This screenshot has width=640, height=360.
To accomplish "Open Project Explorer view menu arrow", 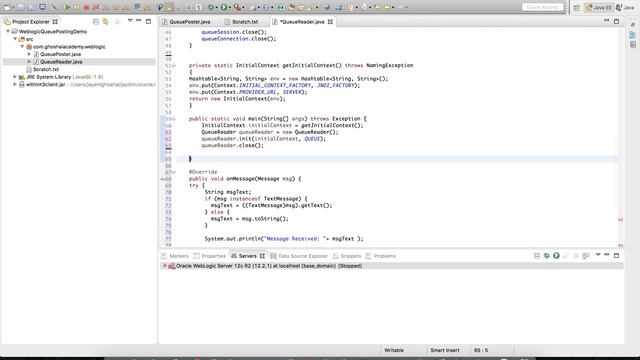I will pyautogui.click(x=130, y=21).
